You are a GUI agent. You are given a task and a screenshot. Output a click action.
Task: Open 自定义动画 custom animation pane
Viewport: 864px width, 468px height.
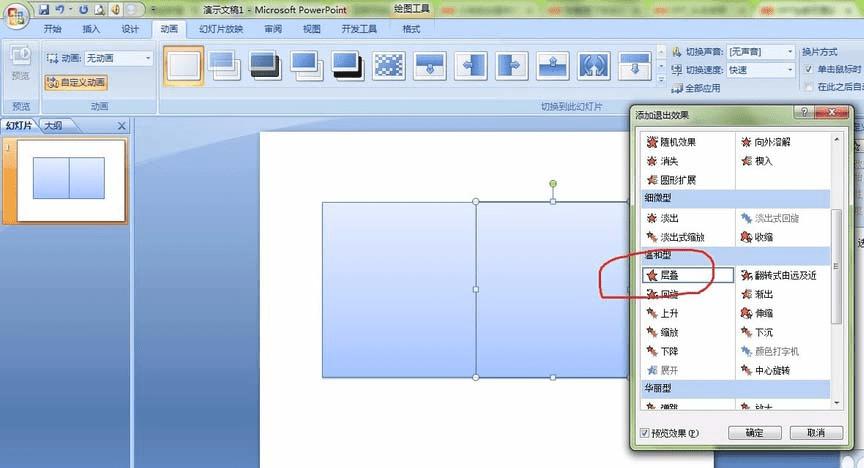[76, 82]
